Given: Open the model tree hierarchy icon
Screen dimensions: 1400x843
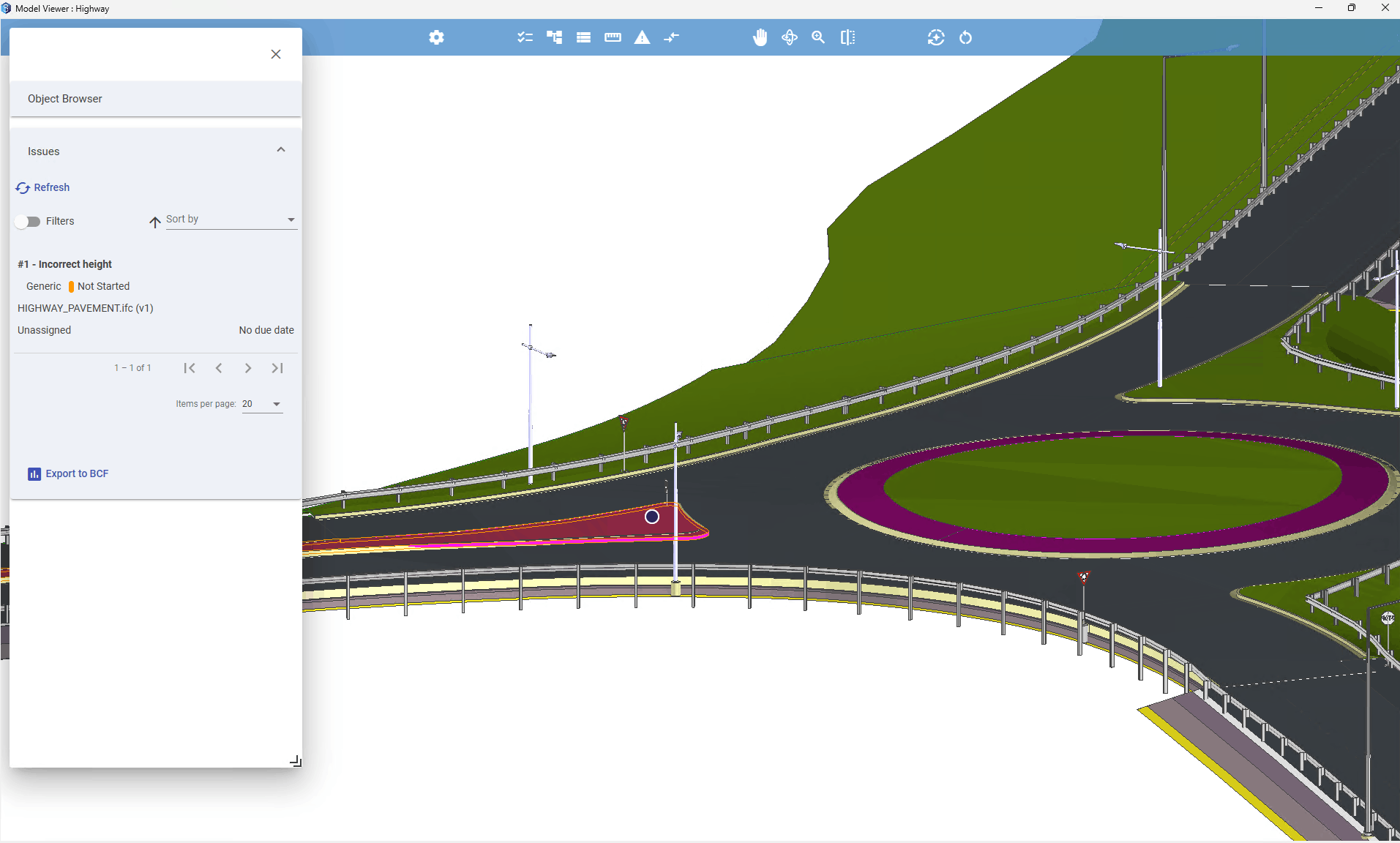Looking at the screenshot, I should [x=554, y=37].
